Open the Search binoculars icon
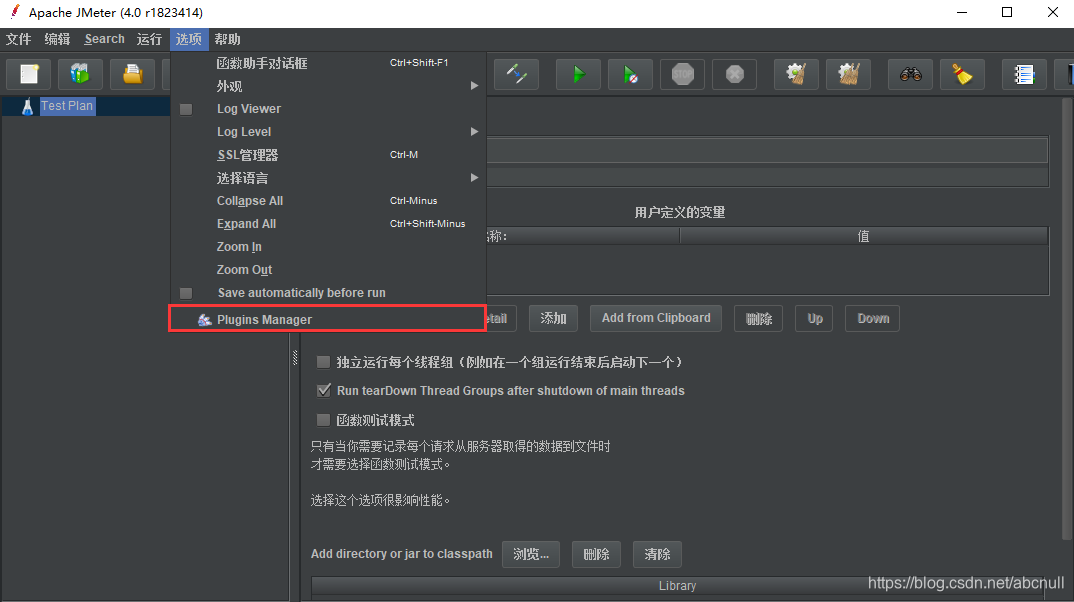The image size is (1074, 602). tap(911, 74)
